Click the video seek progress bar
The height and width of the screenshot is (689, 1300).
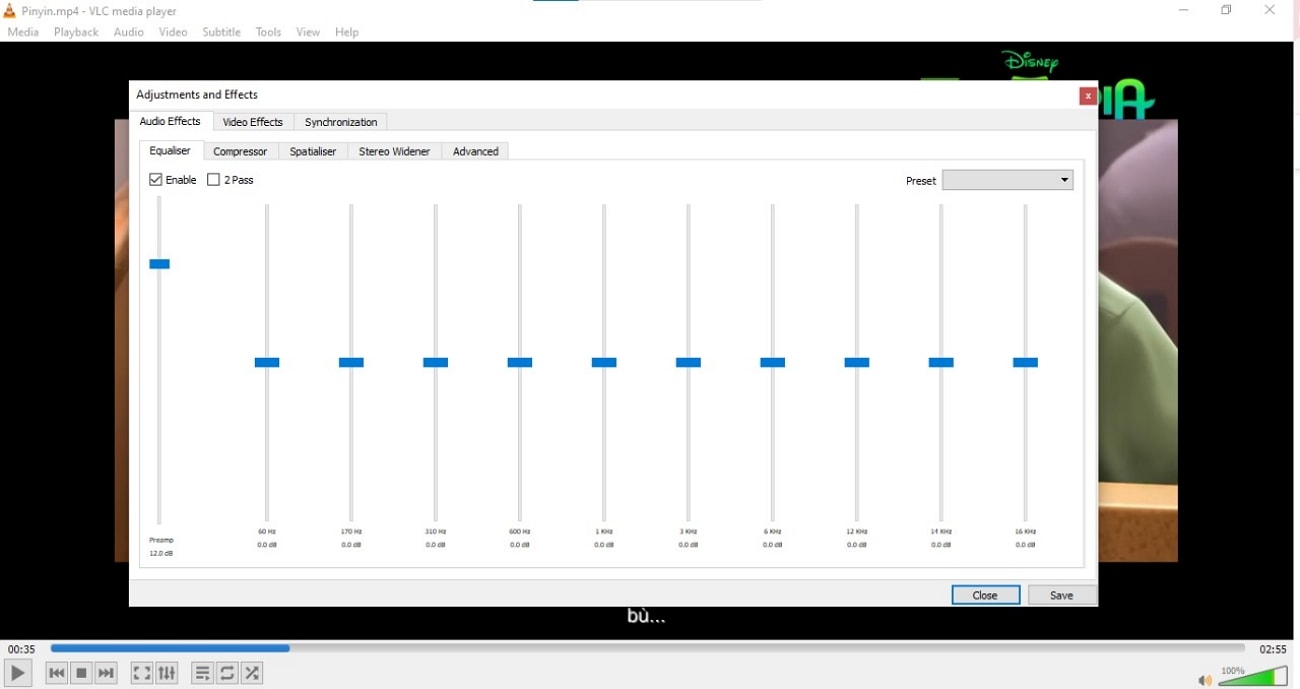pyautogui.click(x=648, y=648)
